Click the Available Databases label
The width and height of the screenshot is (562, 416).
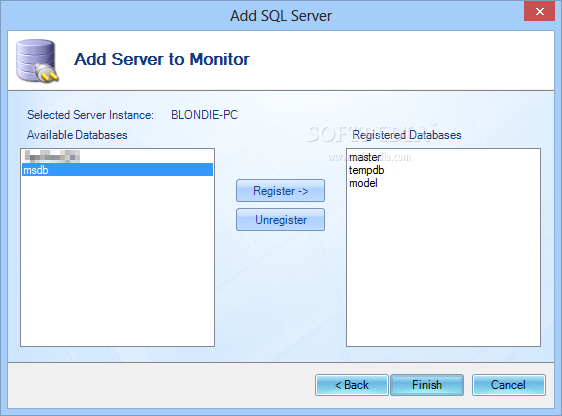(77, 135)
